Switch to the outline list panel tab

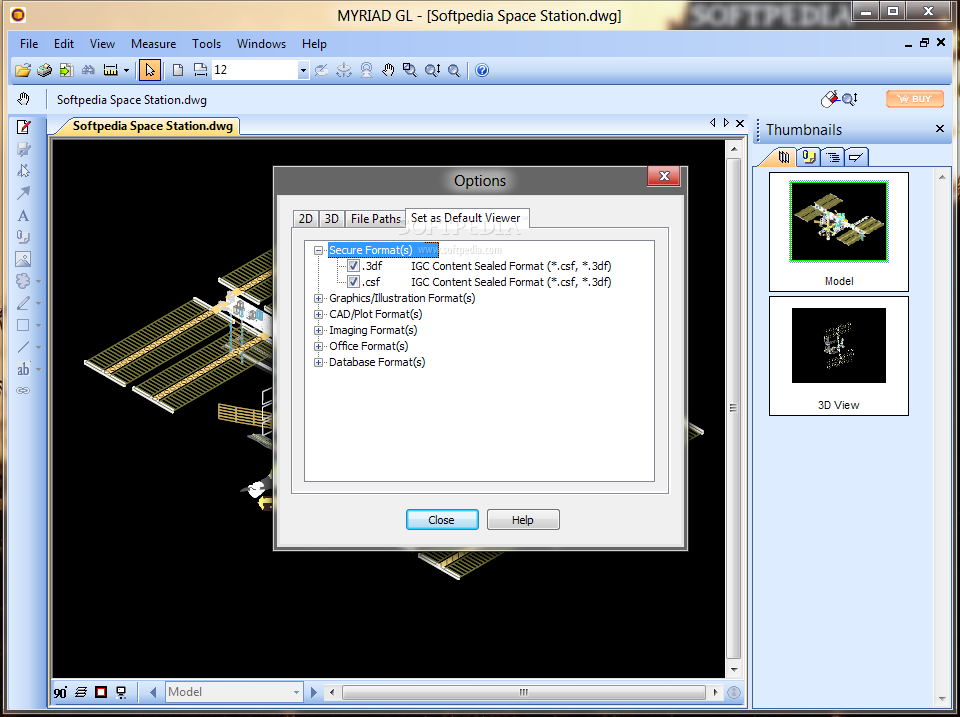coord(833,157)
